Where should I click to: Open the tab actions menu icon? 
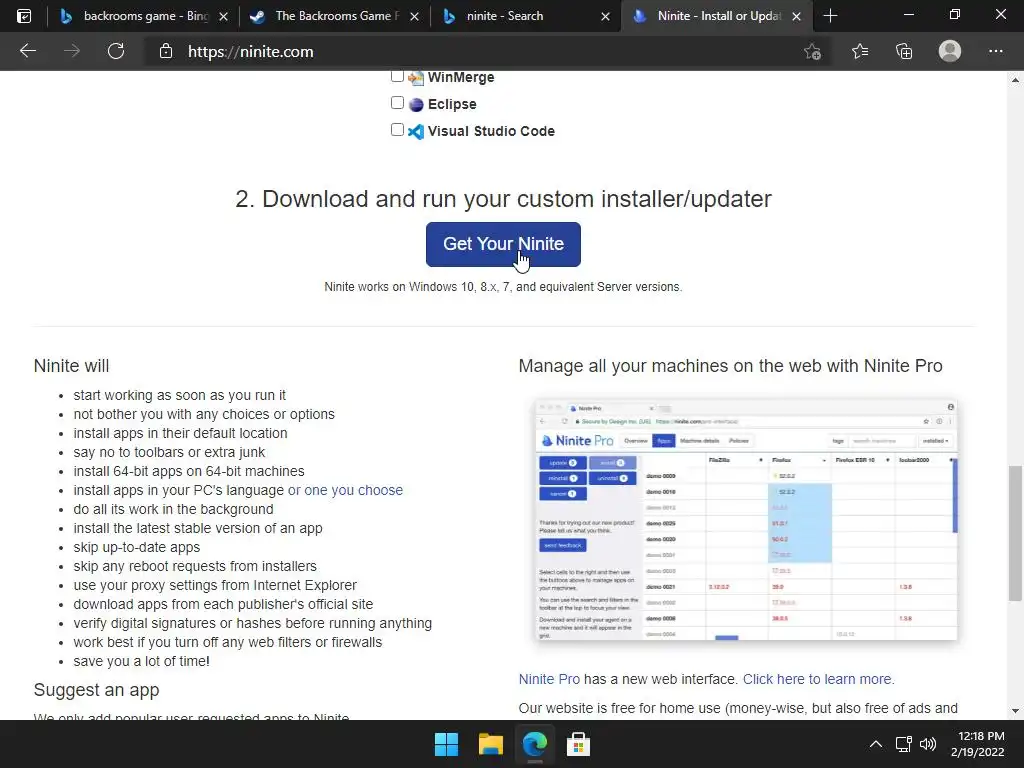click(x=24, y=16)
